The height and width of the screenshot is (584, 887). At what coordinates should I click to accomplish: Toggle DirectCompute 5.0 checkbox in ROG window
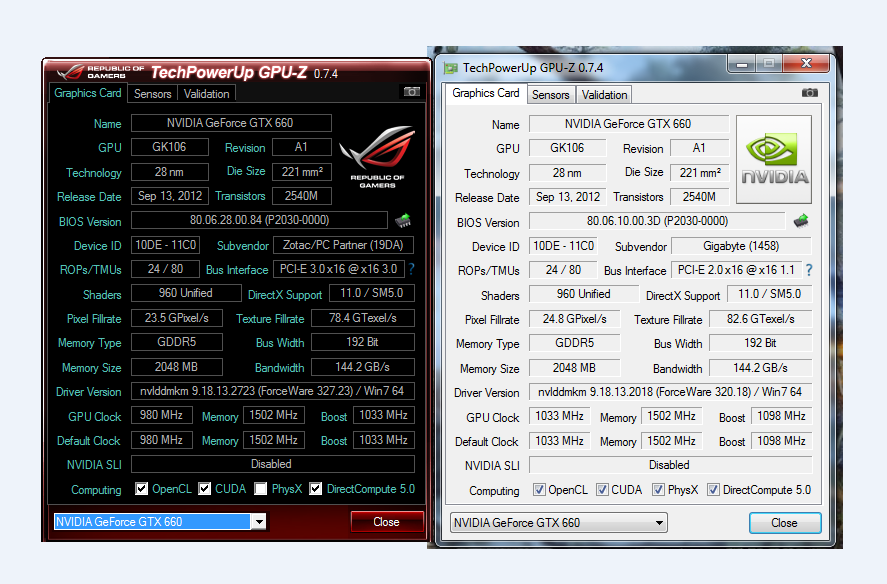click(x=316, y=488)
